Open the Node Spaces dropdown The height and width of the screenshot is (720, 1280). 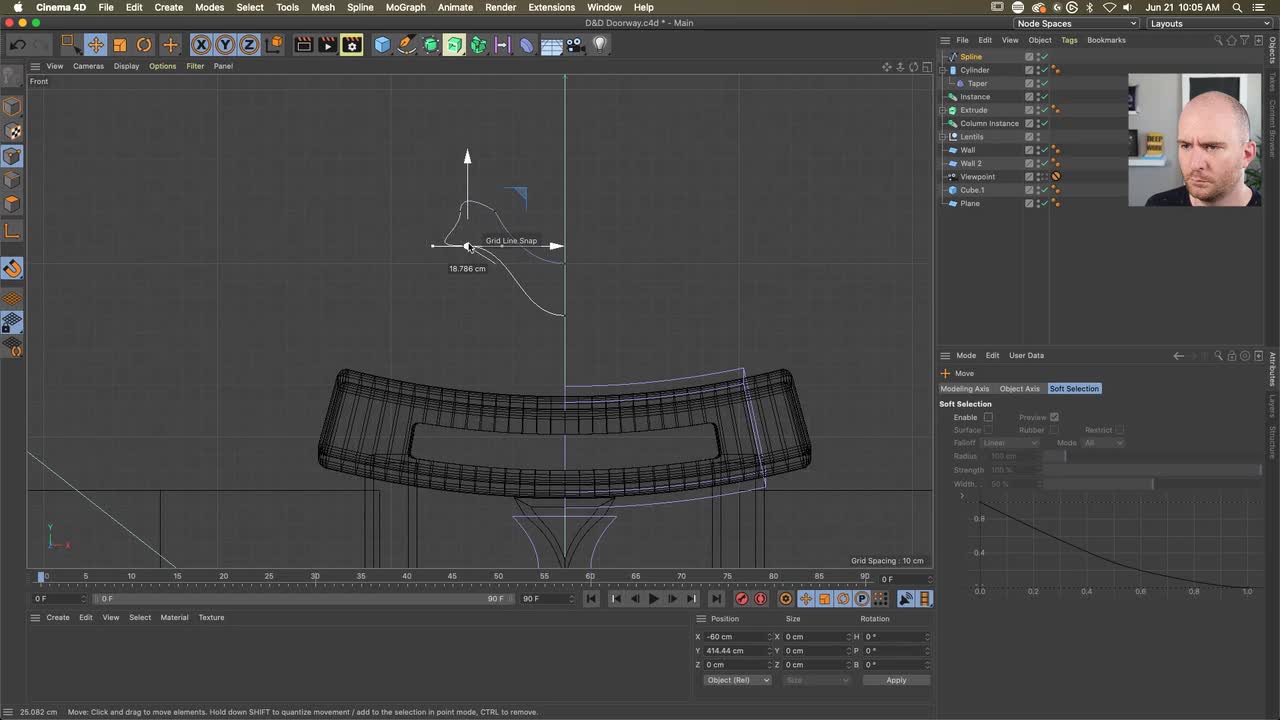(1076, 23)
